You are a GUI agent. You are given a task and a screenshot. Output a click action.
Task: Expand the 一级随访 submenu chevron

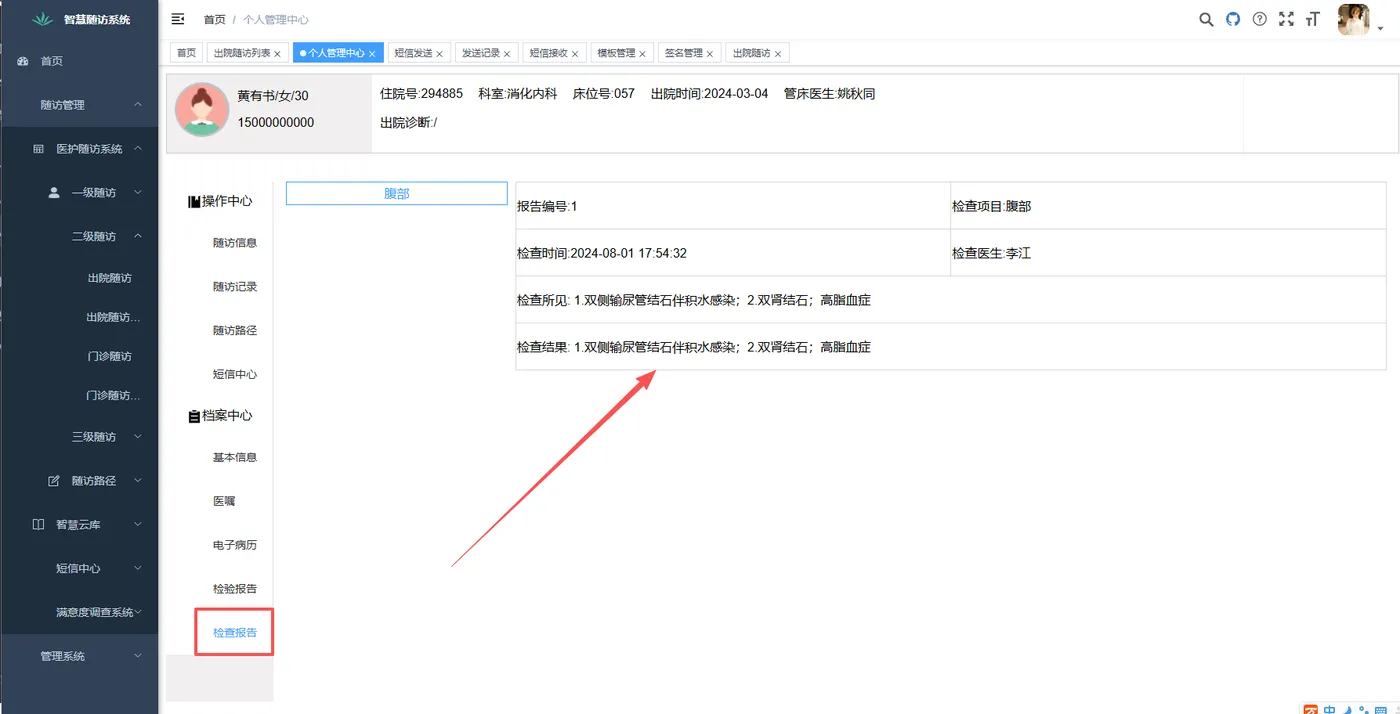click(137, 193)
